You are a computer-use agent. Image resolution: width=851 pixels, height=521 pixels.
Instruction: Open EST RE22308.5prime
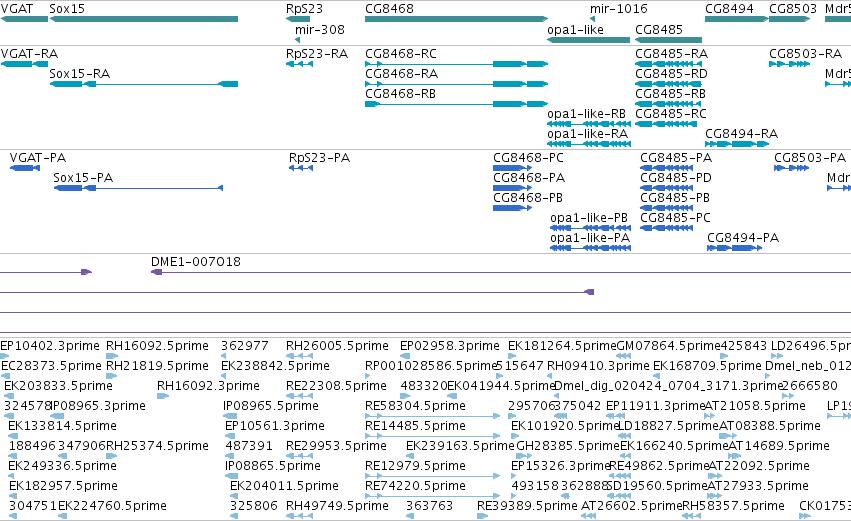pos(336,386)
